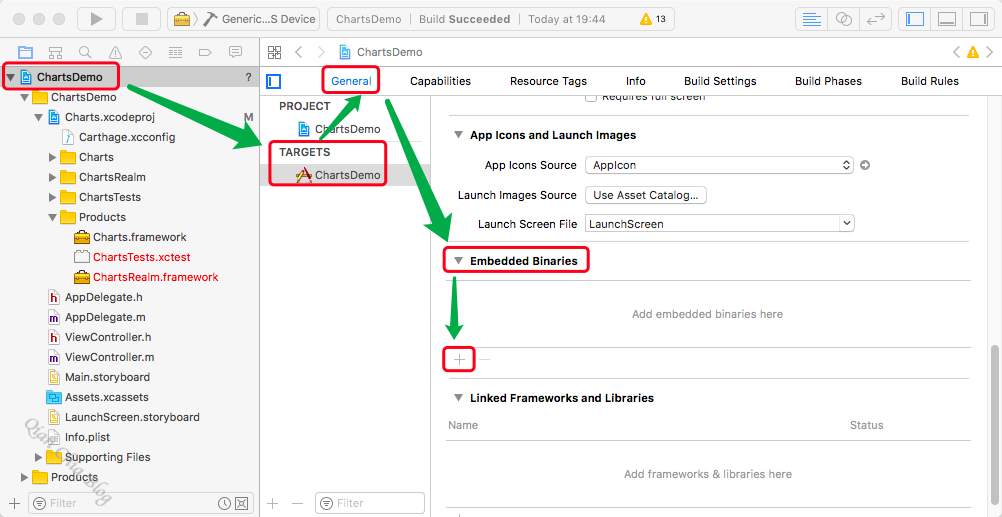Screen dimensions: 1002x517
Task: Switch to the Info tab
Action: click(x=635, y=81)
